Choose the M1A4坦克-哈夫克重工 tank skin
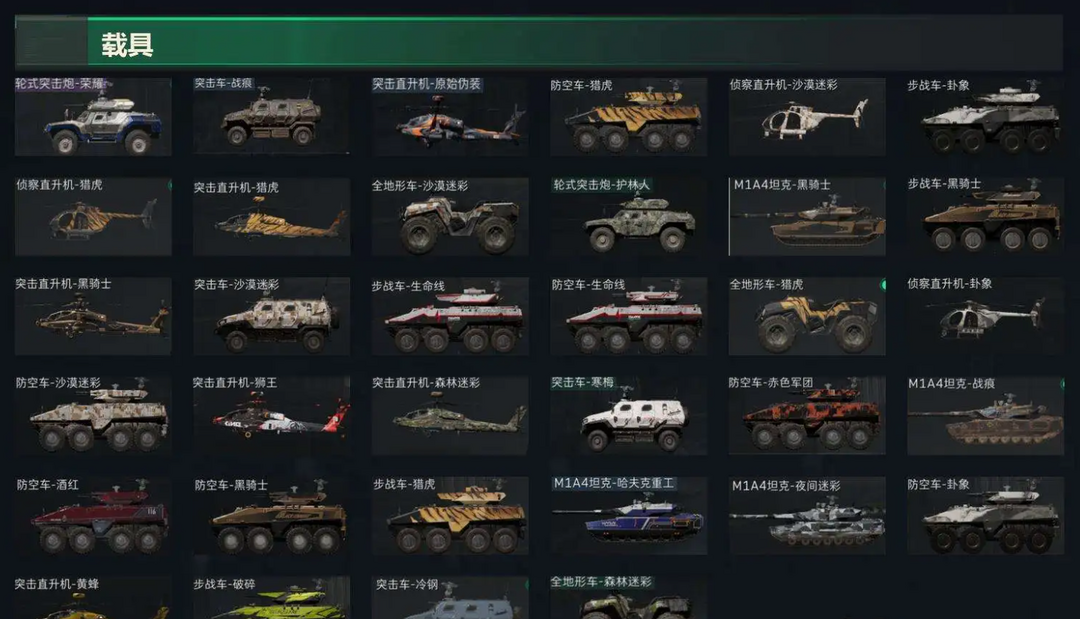The width and height of the screenshot is (1080, 619). [628, 515]
